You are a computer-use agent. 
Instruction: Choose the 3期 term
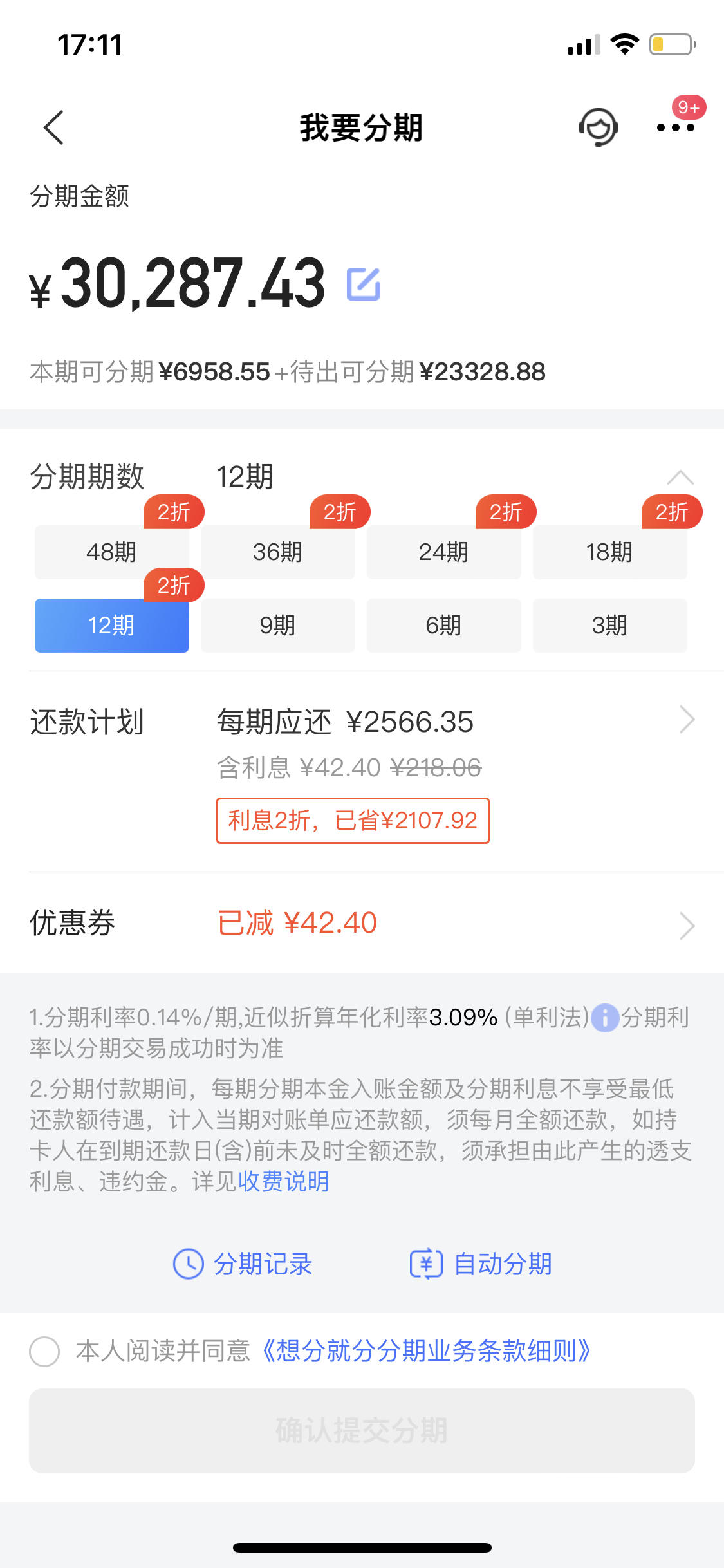click(x=610, y=626)
